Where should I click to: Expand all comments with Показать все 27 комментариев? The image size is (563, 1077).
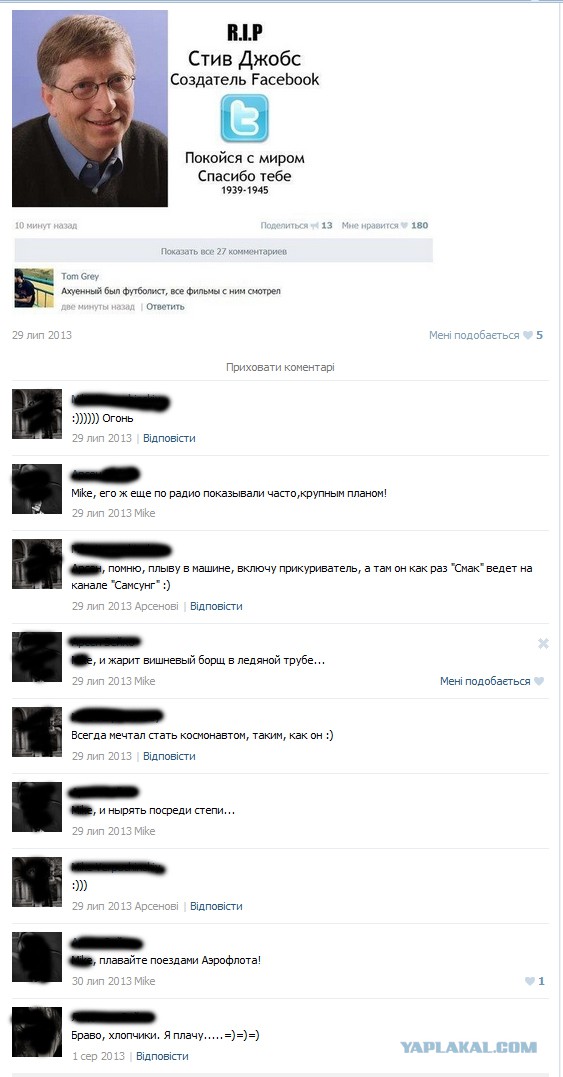coord(224,251)
